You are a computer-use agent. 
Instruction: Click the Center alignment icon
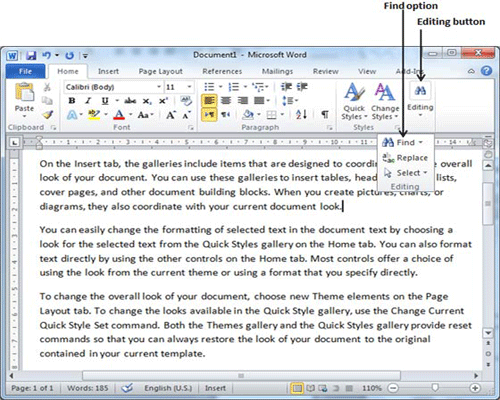point(226,100)
